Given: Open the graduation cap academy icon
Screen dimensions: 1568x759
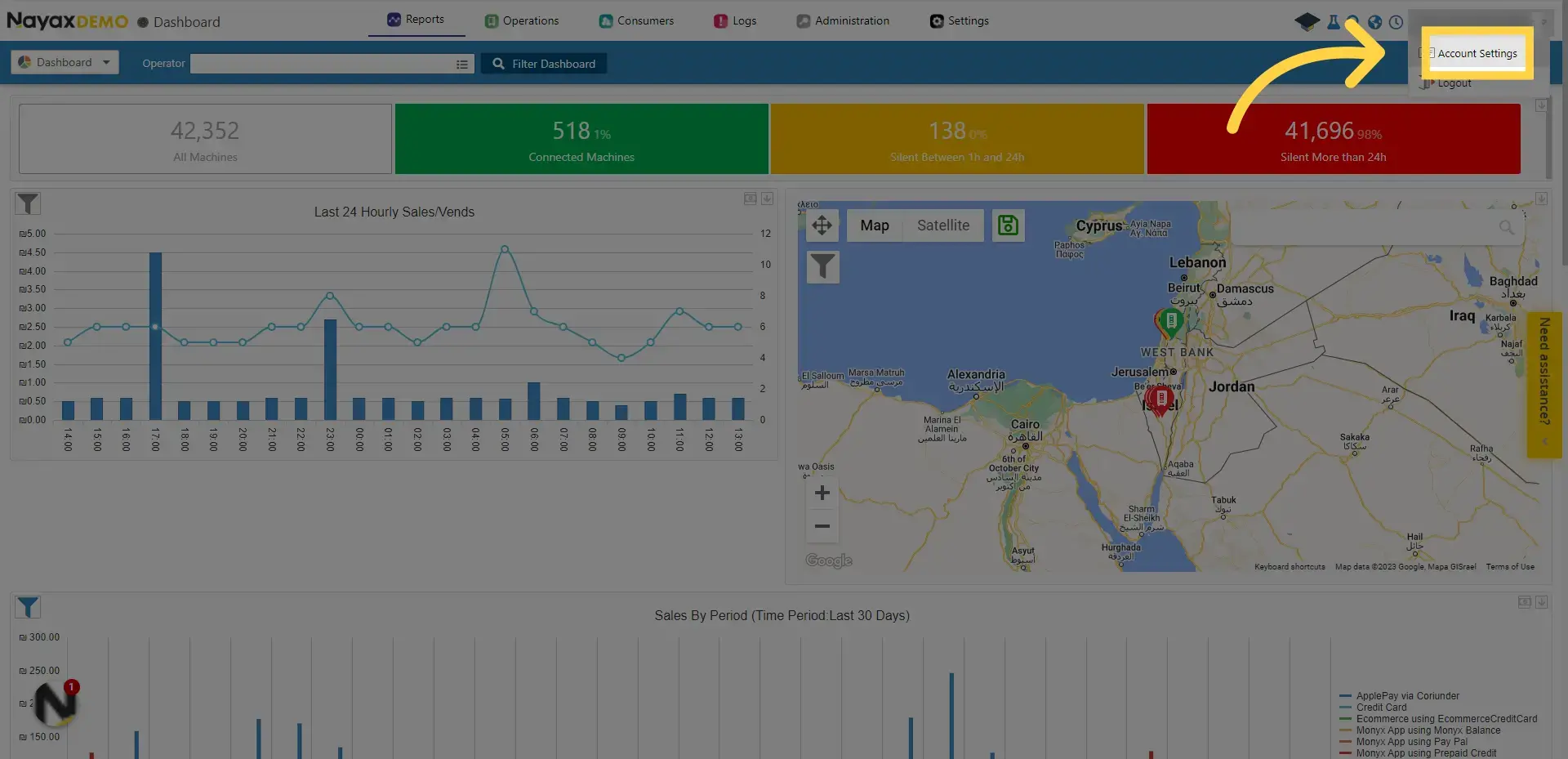Looking at the screenshot, I should (x=1307, y=22).
